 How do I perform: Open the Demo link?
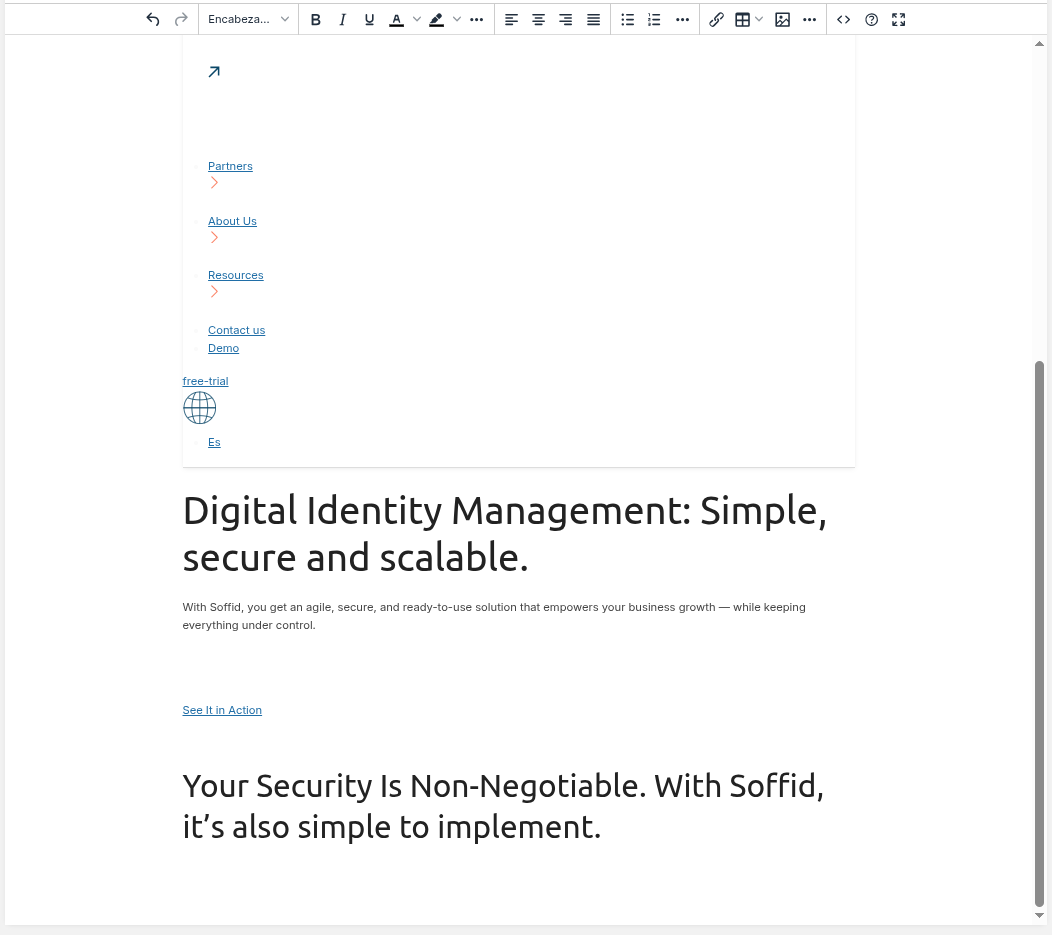(x=223, y=348)
